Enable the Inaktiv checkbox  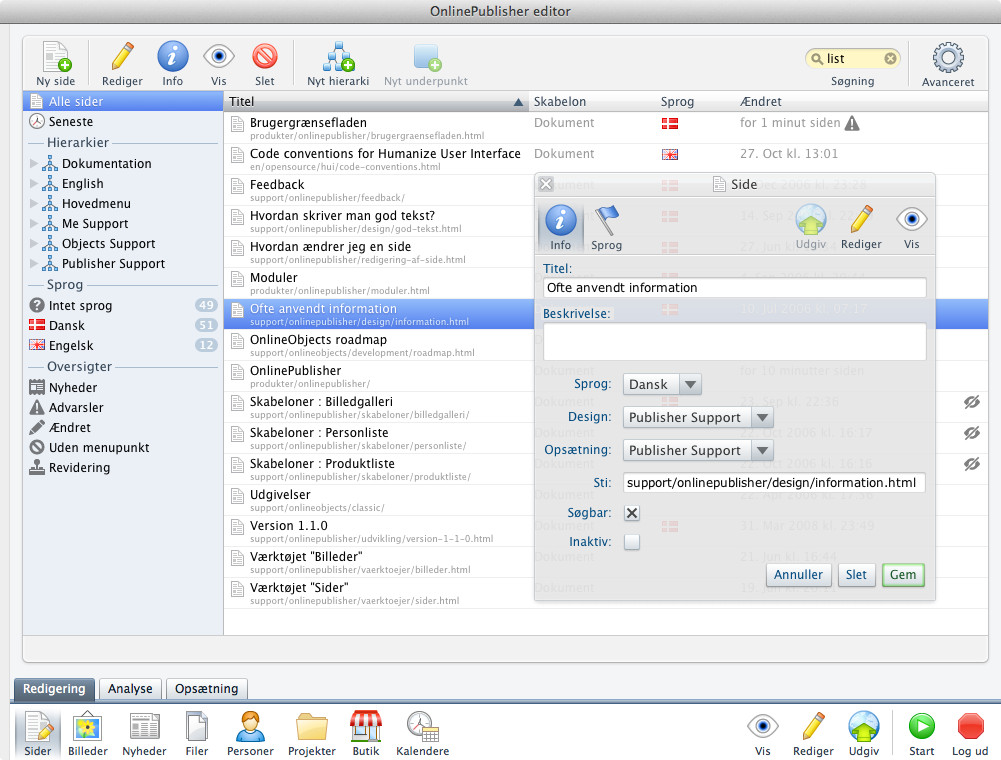point(632,542)
